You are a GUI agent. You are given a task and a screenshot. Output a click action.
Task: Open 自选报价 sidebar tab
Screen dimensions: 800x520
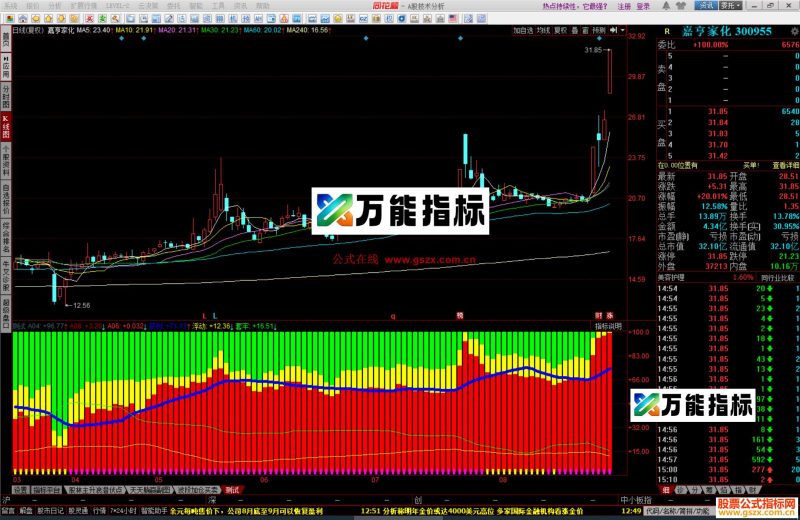(x=6, y=200)
